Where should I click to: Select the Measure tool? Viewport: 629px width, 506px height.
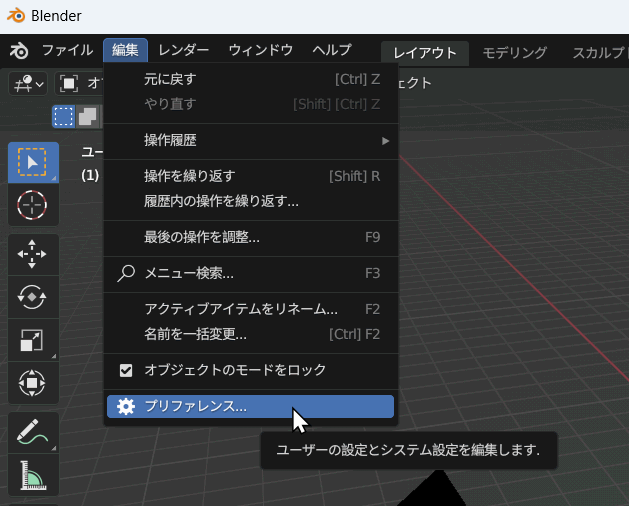(x=33, y=475)
